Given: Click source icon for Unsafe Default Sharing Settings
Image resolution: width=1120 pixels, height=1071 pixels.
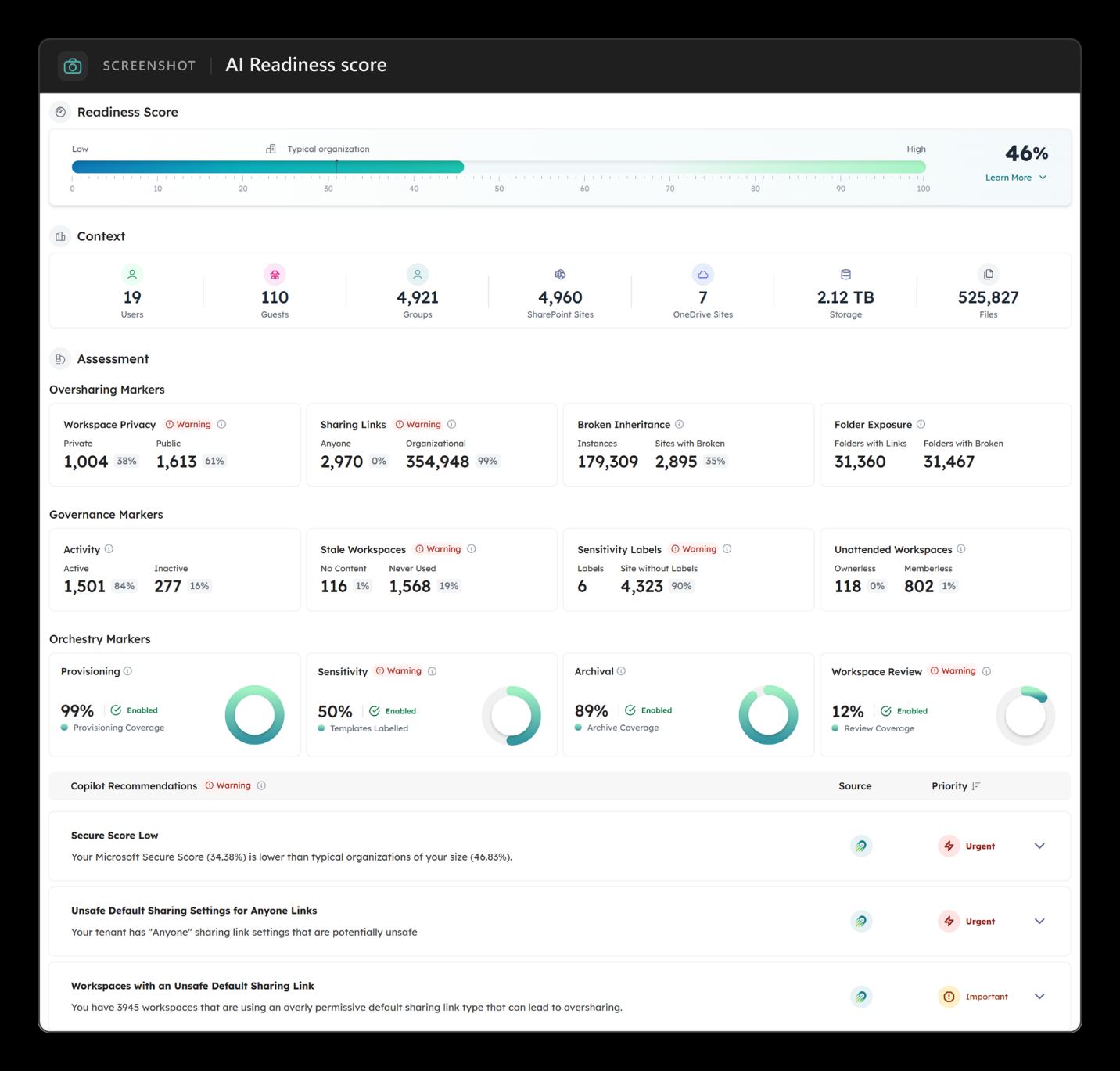Looking at the screenshot, I should pos(861,922).
